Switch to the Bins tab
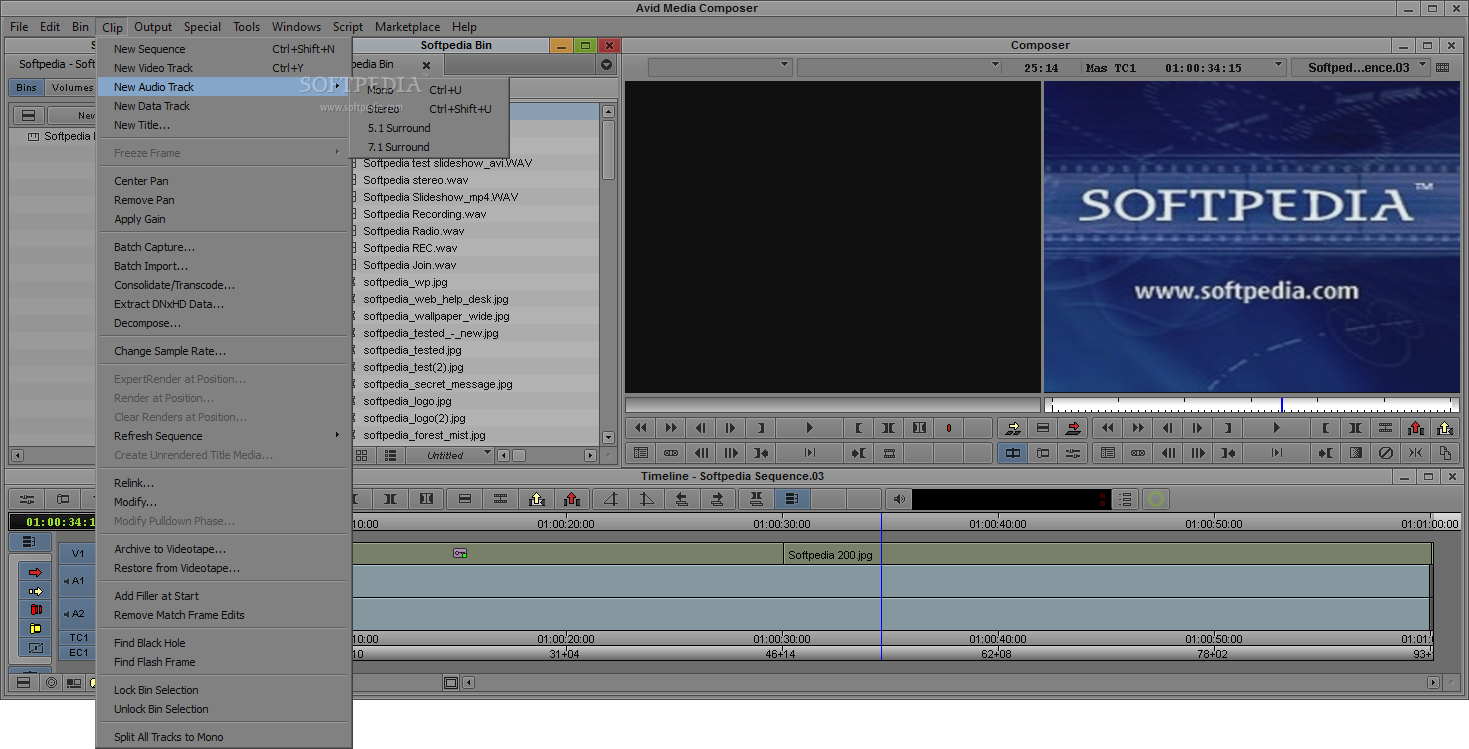 tap(26, 88)
